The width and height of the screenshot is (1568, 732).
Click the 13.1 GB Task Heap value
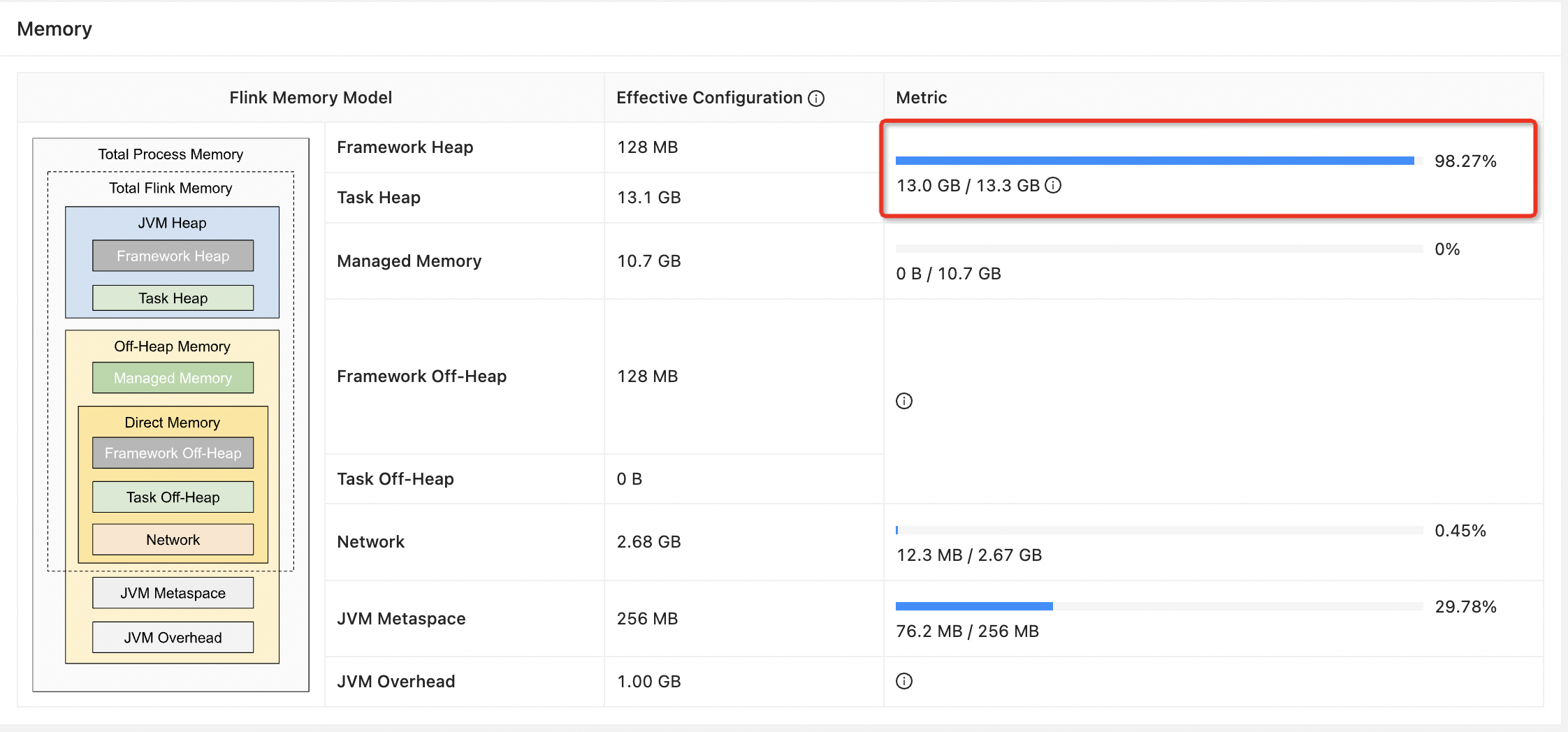pyautogui.click(x=648, y=198)
